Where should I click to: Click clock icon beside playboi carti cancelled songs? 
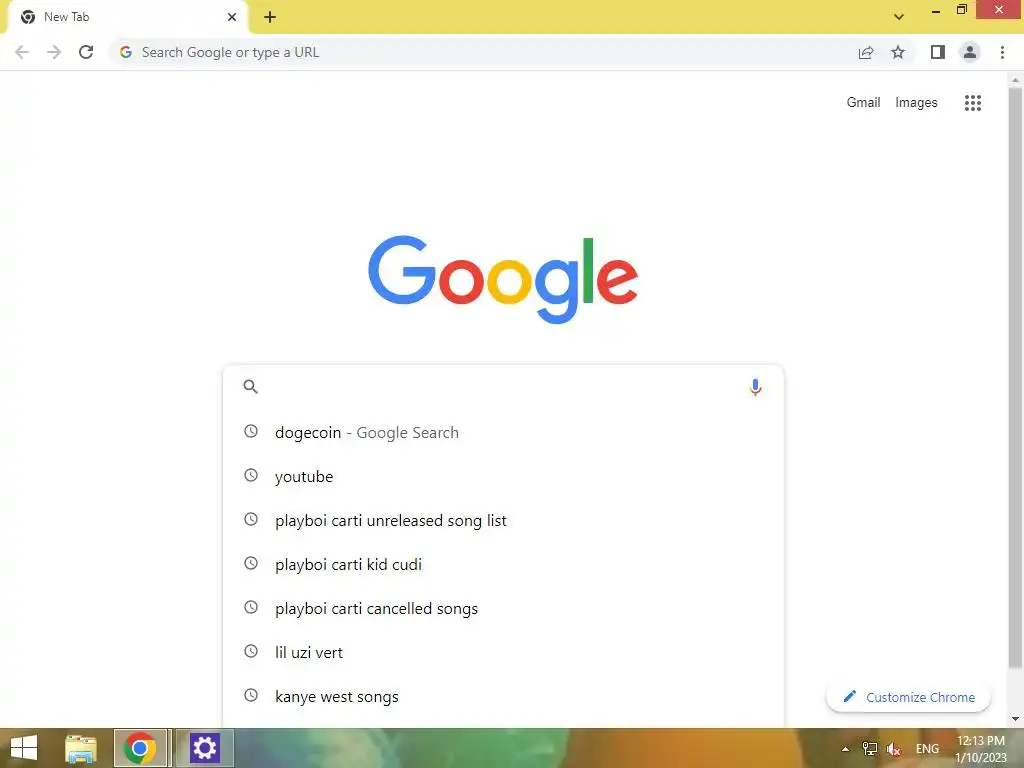(251, 607)
